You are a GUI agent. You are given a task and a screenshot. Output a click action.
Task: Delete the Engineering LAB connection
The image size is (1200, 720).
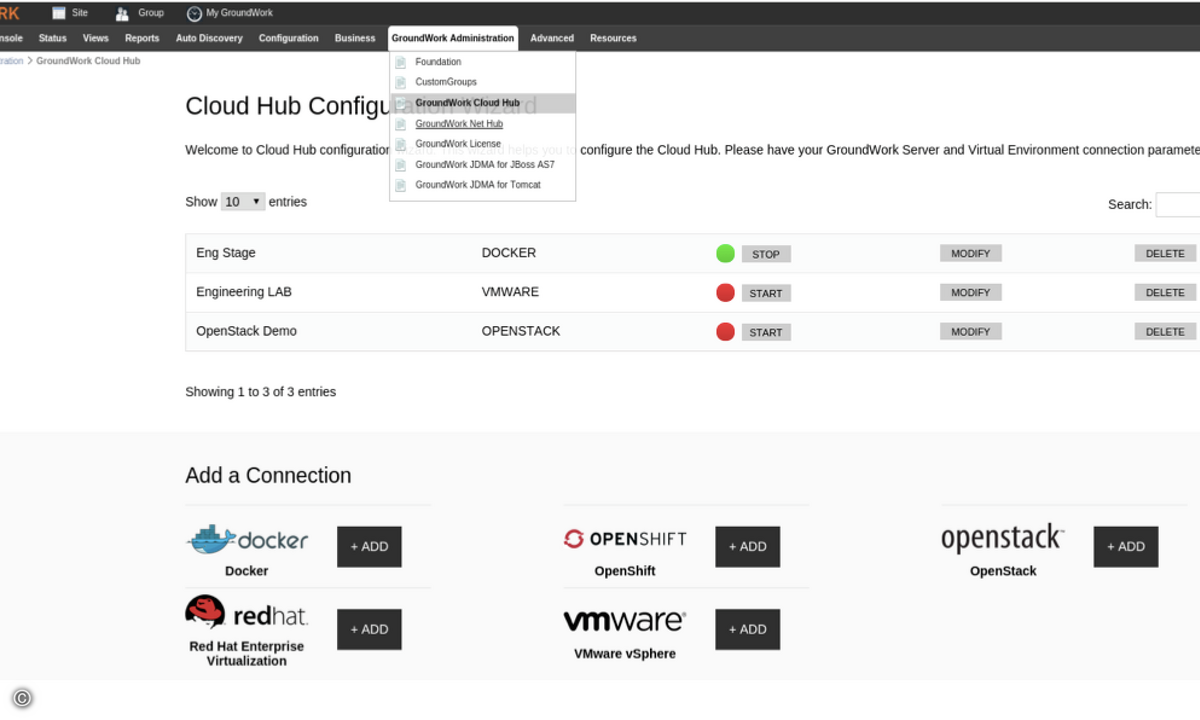click(1165, 293)
